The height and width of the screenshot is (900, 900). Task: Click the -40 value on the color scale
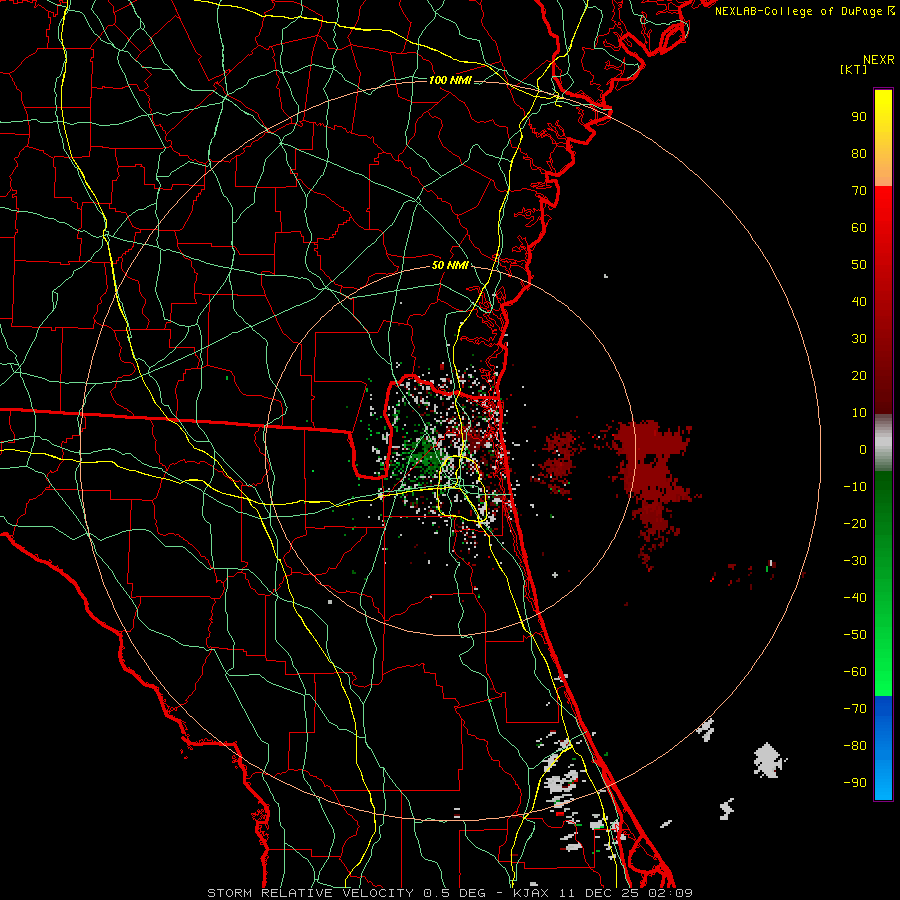[x=855, y=598]
